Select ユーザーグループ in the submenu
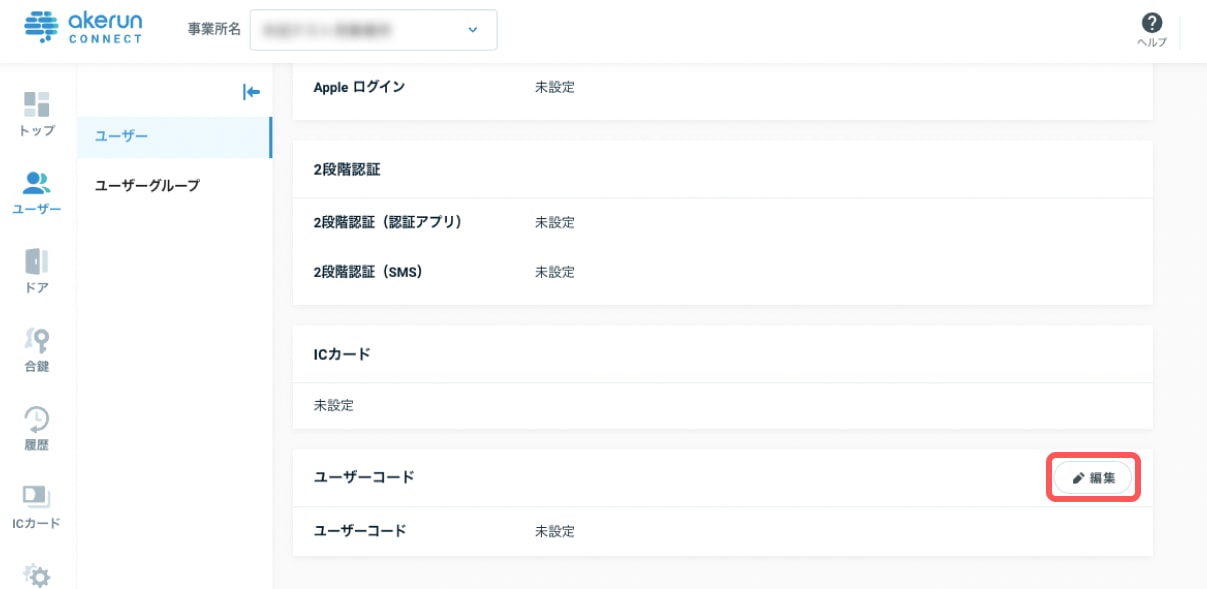1207x589 pixels. 147,185
